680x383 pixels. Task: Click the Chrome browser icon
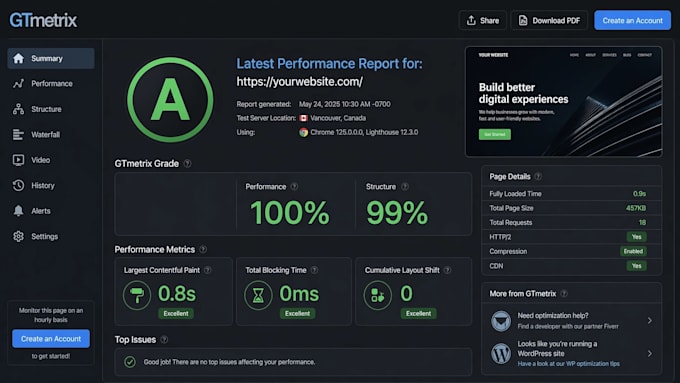304,132
